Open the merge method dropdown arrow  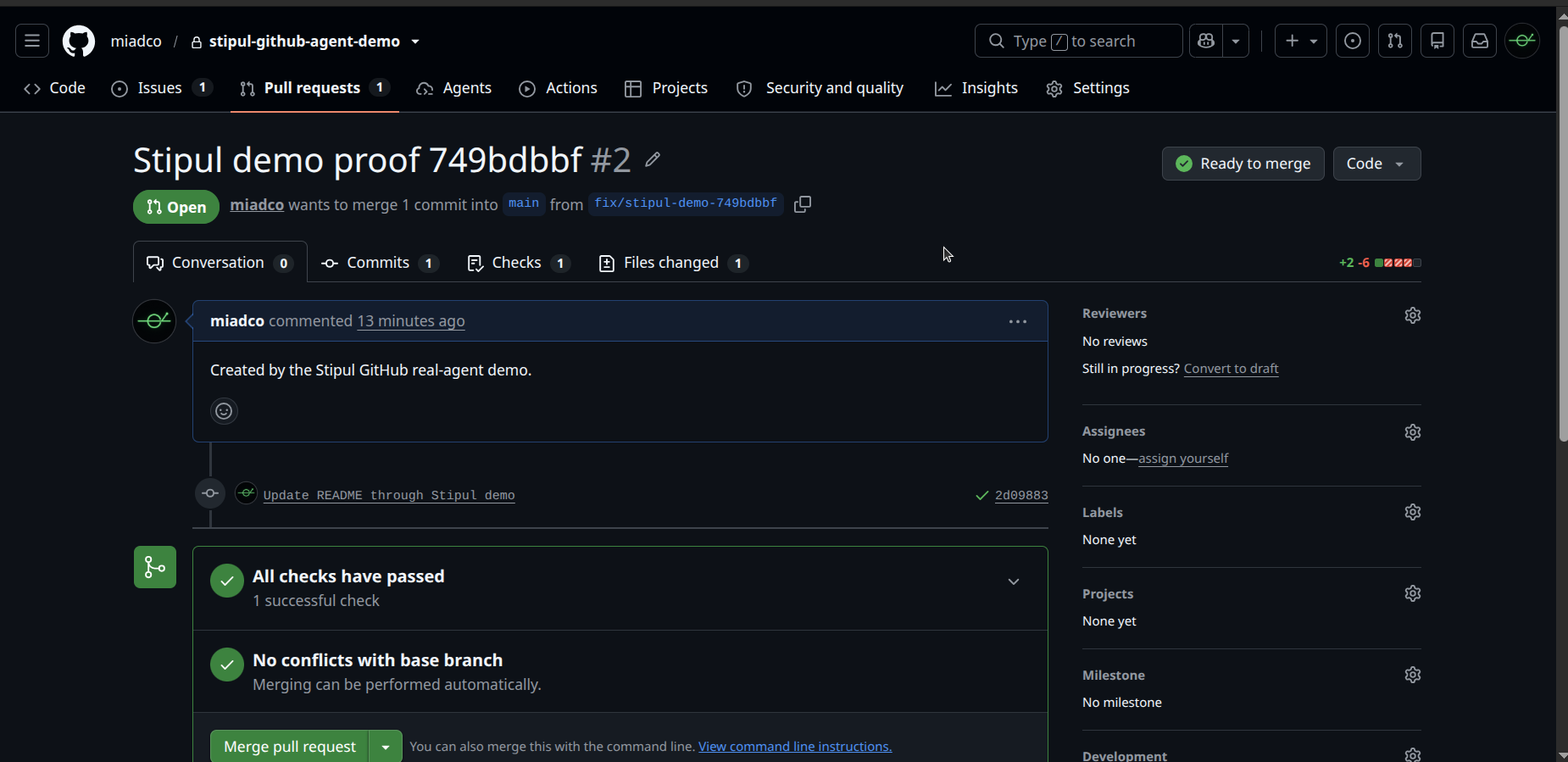click(386, 747)
